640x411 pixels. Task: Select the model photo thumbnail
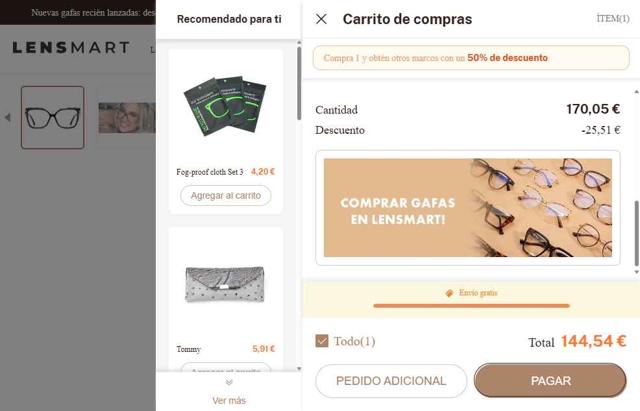[x=127, y=118]
